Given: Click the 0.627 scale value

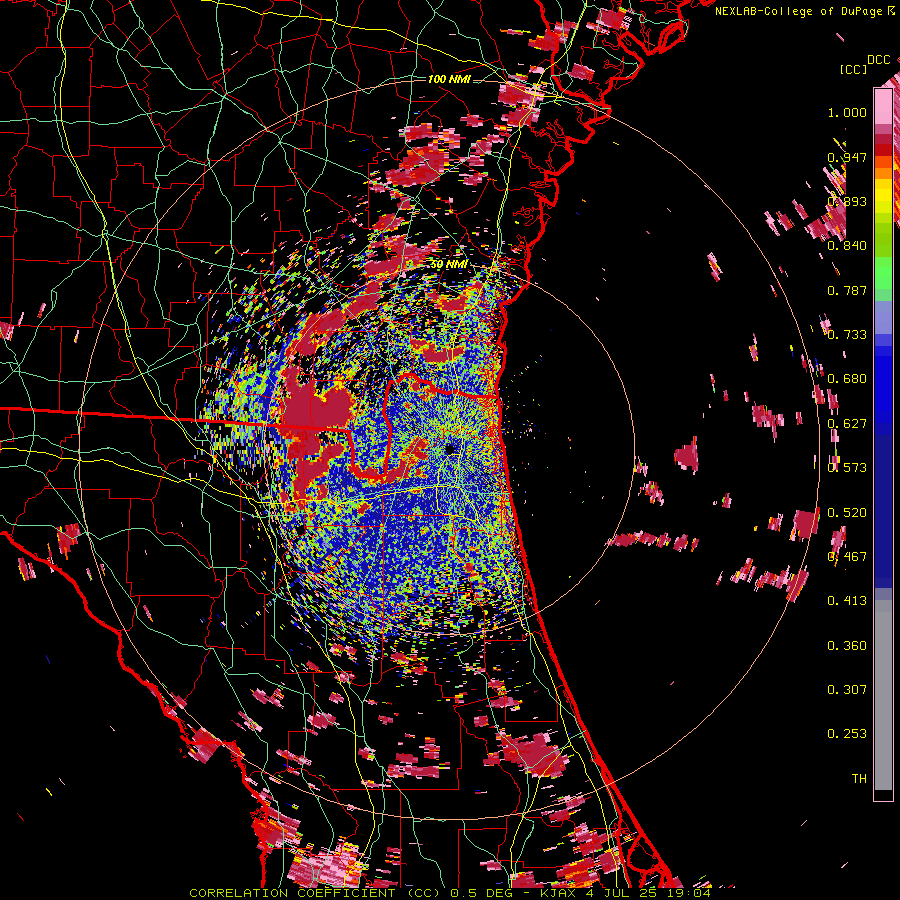Looking at the screenshot, I should click(847, 423).
